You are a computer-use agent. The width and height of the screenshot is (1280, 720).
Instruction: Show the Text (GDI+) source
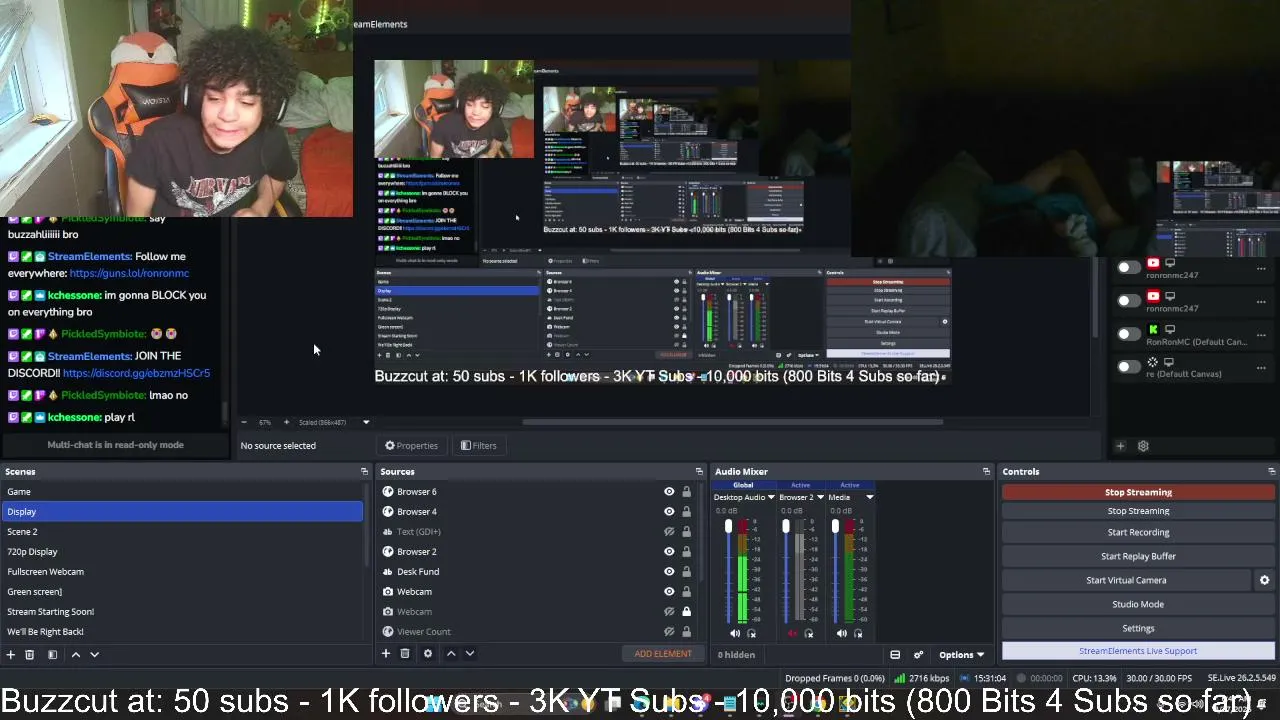(669, 531)
